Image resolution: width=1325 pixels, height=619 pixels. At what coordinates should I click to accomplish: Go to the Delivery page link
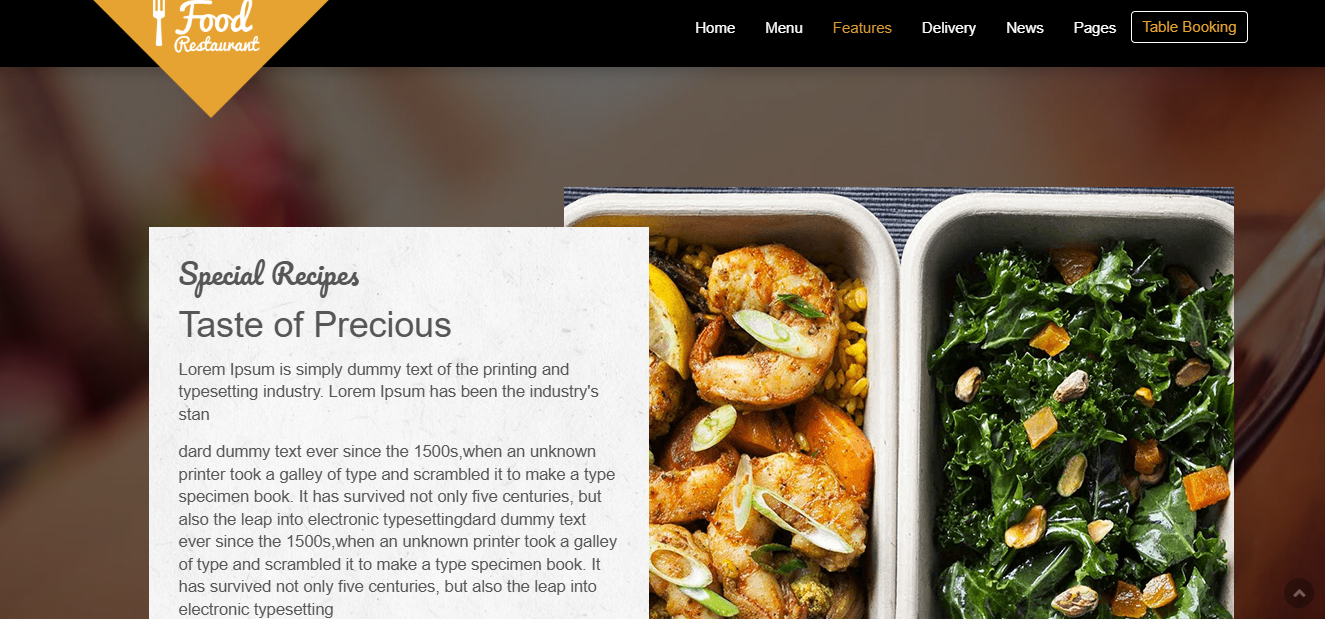pos(949,28)
